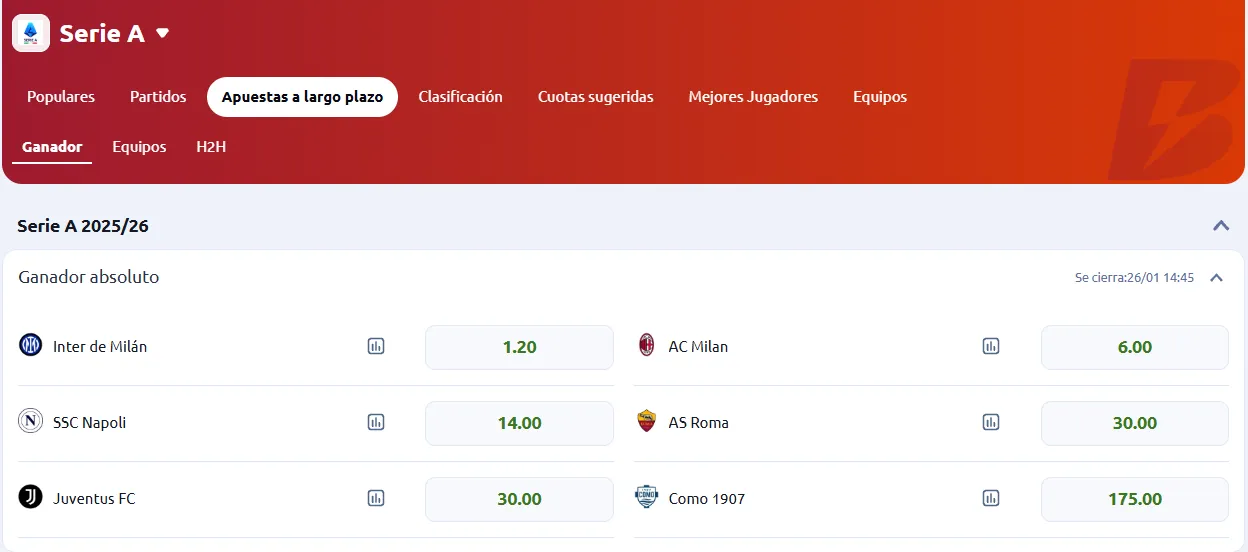Open statistics icon for AC Milan

coord(991,347)
